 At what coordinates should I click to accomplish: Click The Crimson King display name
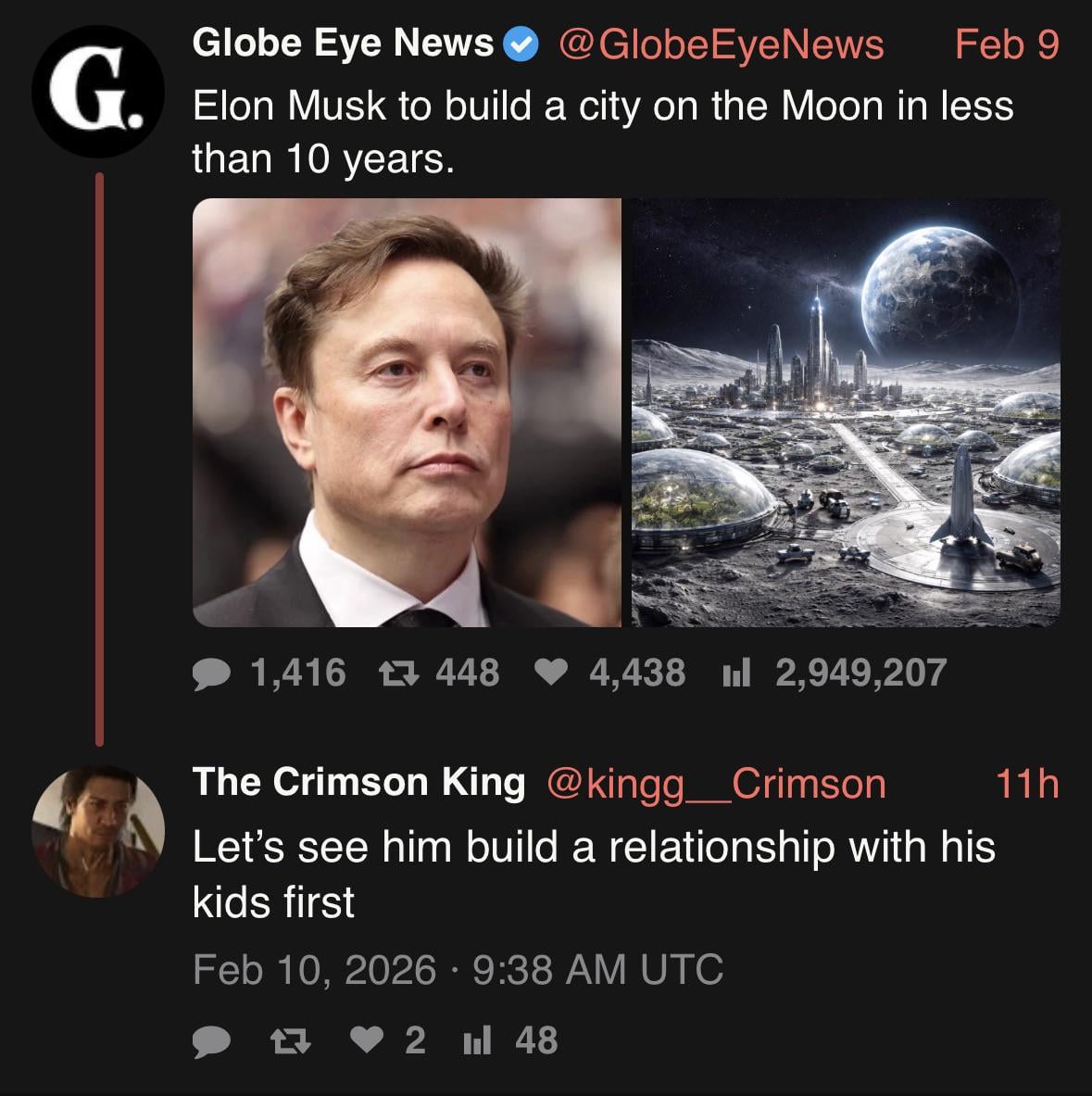[x=358, y=782]
